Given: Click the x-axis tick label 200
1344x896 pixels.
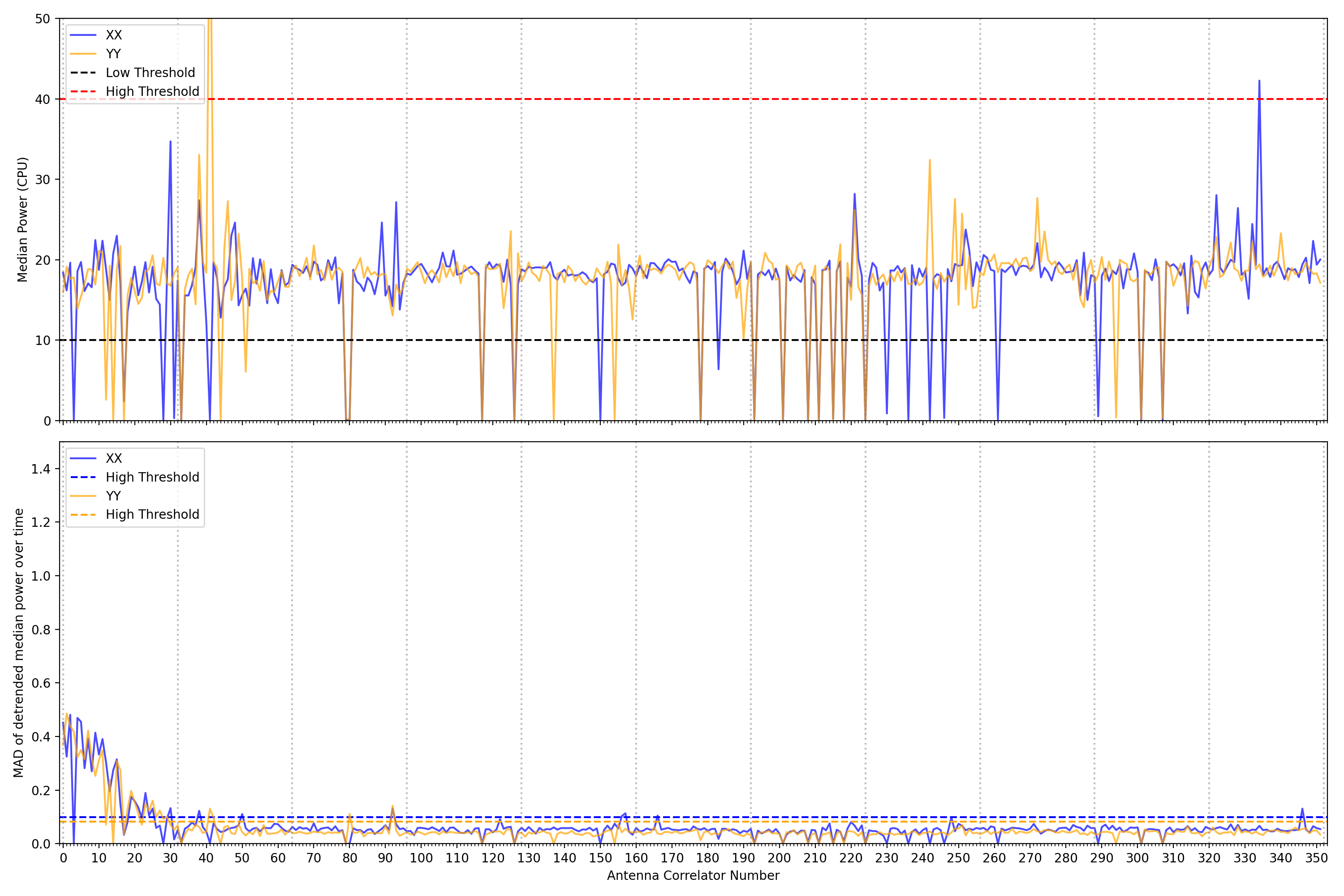Looking at the screenshot, I should click(x=779, y=858).
